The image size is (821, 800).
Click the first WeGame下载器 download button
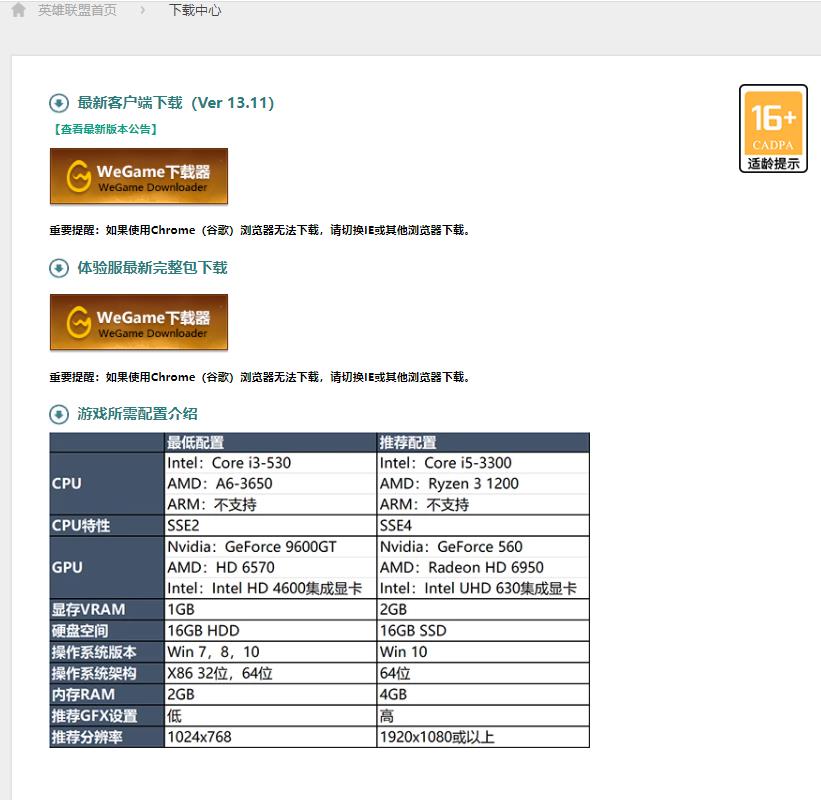coord(139,175)
